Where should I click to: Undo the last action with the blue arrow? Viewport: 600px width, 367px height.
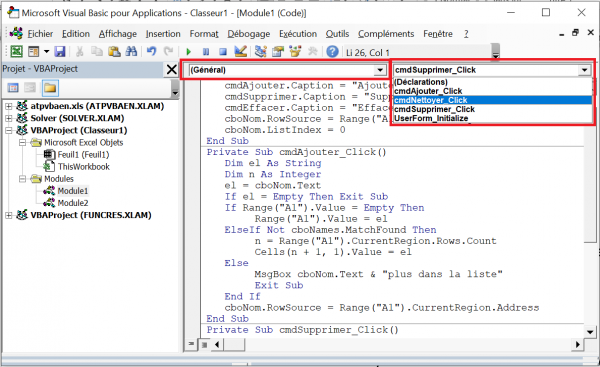152,51
